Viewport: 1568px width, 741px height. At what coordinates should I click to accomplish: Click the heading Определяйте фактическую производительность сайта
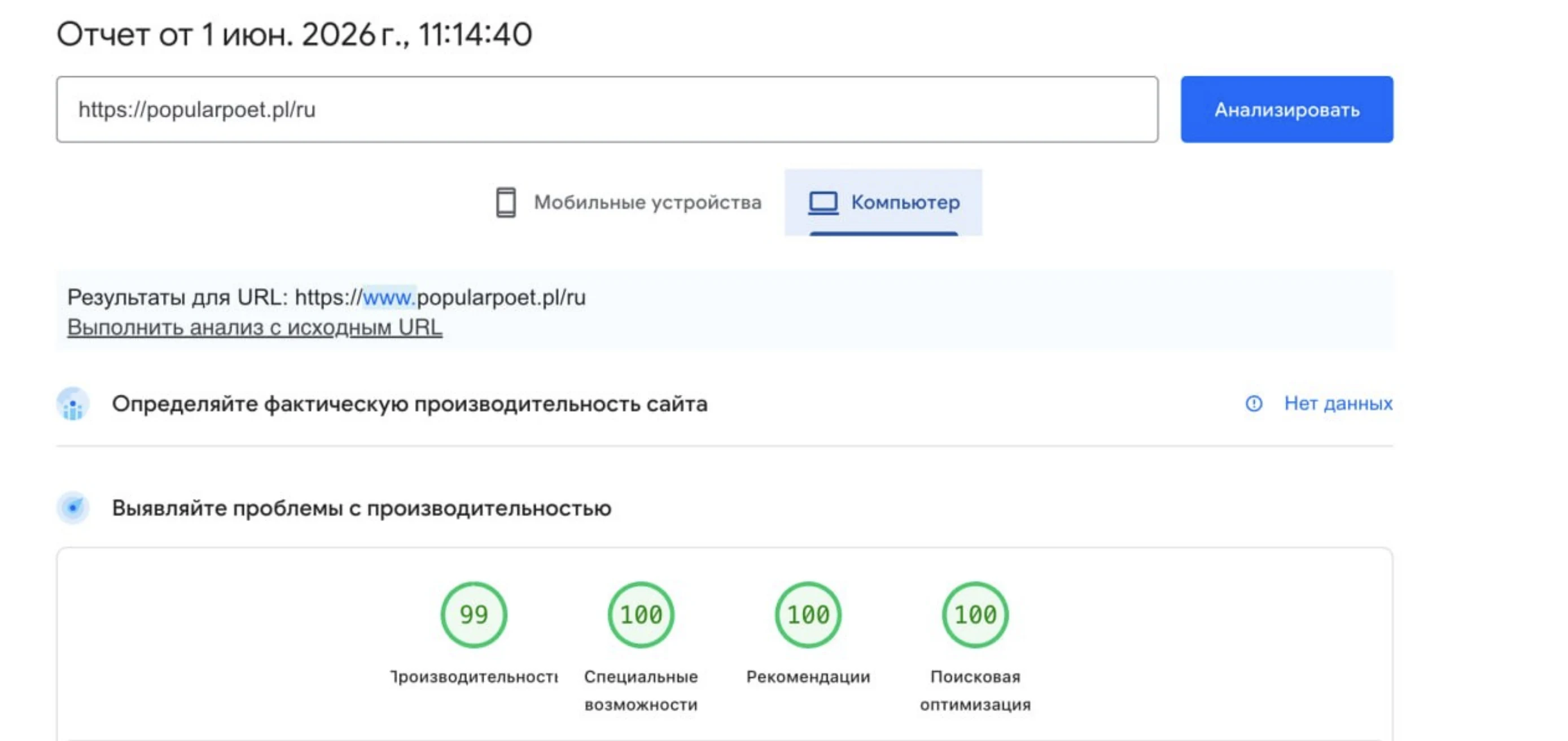(410, 404)
